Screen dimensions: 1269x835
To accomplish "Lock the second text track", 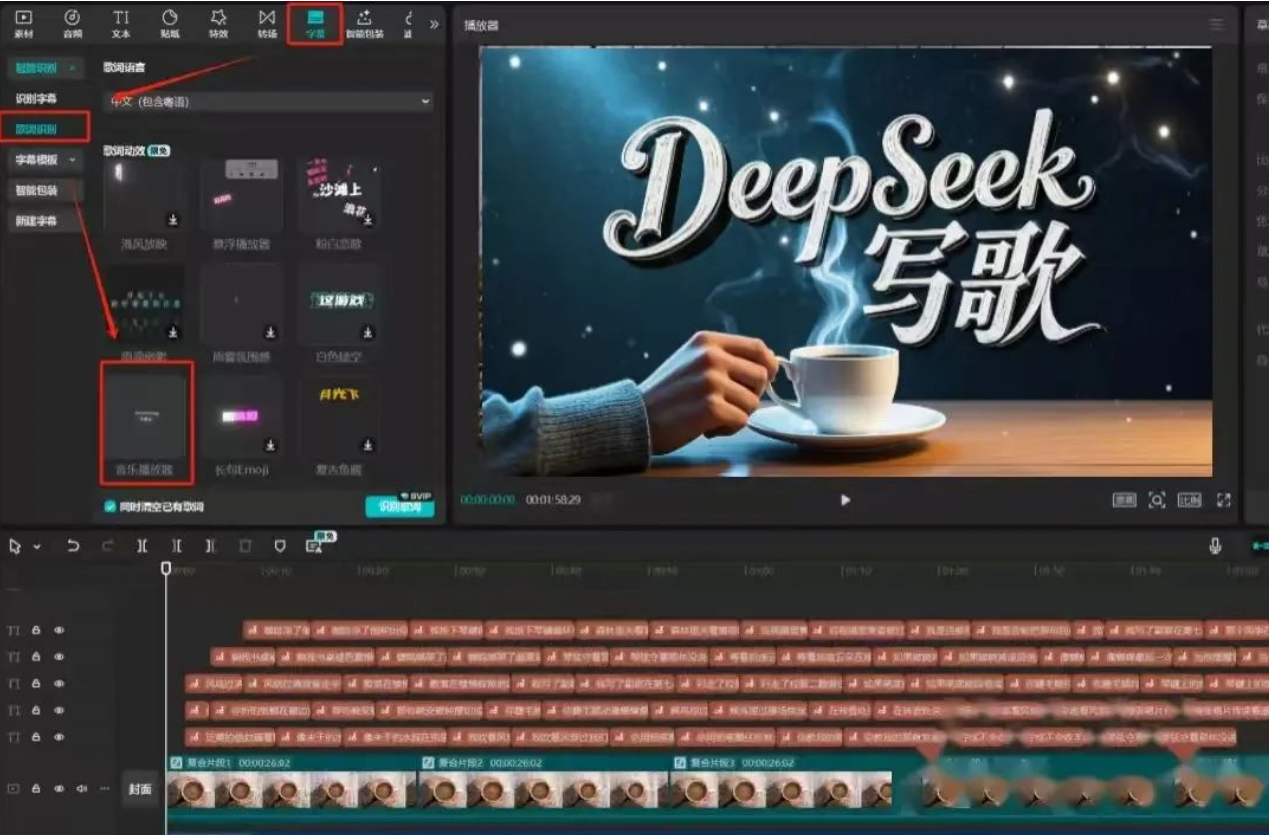I will (36, 657).
